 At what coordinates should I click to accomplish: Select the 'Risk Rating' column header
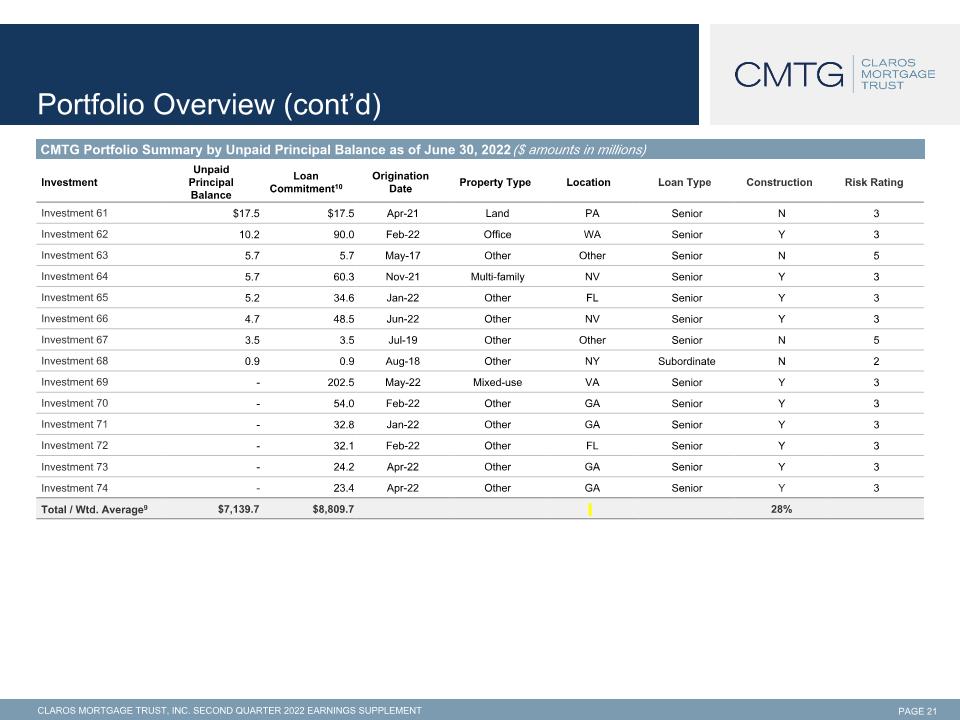tap(874, 182)
